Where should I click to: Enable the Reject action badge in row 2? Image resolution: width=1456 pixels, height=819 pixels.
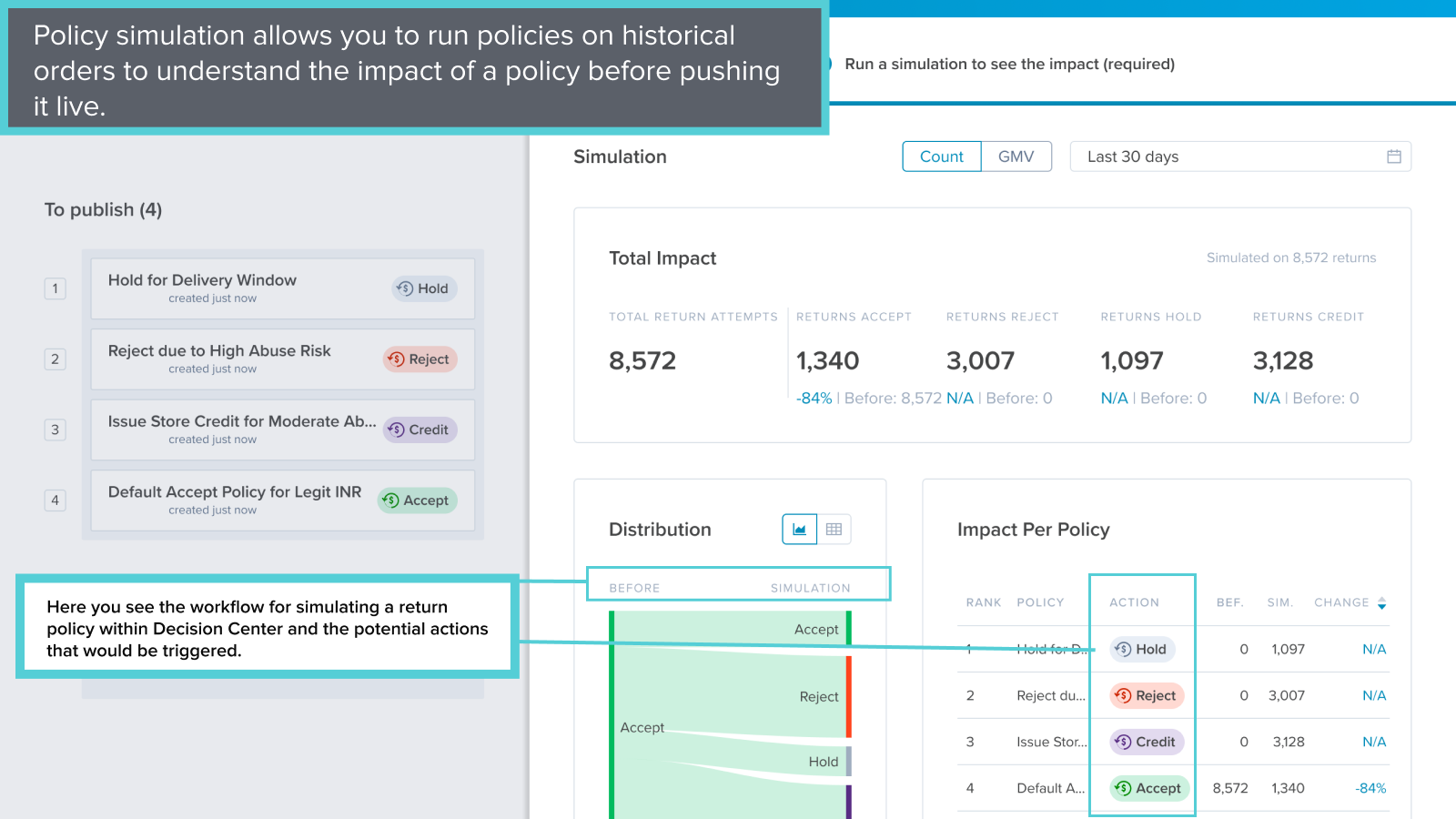pos(1147,695)
